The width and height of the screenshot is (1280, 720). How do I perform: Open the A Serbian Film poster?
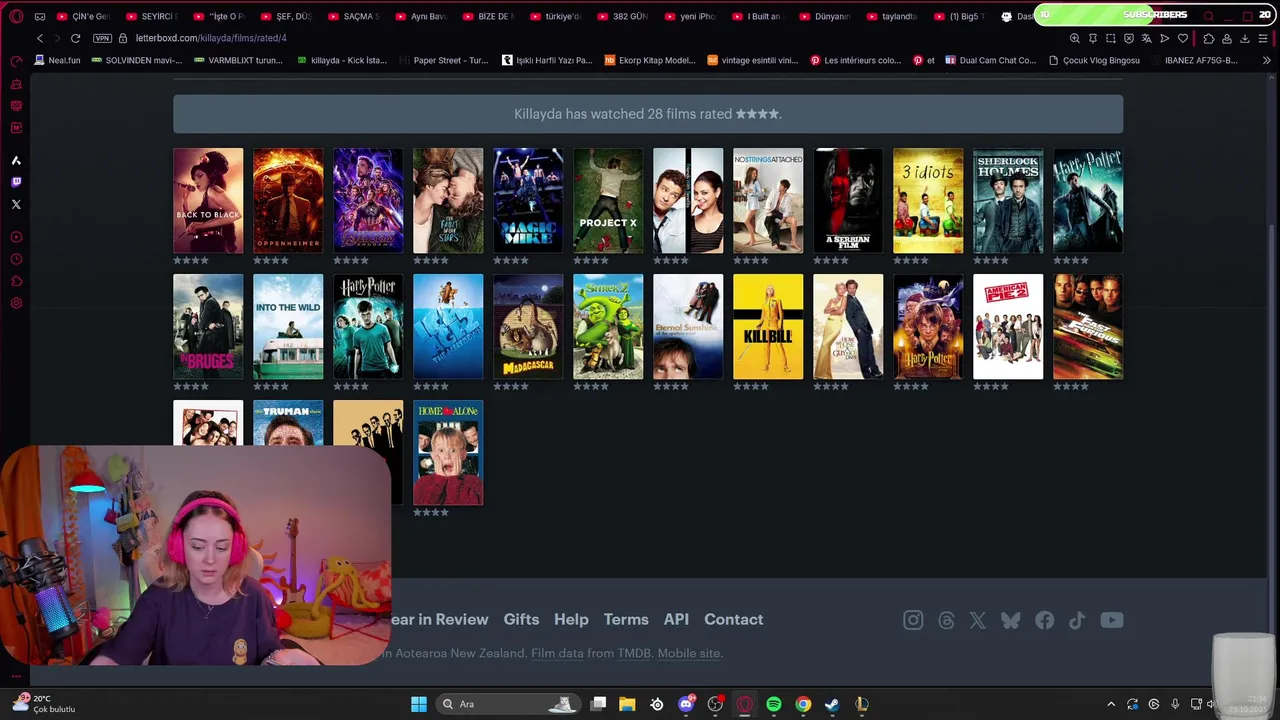click(848, 201)
